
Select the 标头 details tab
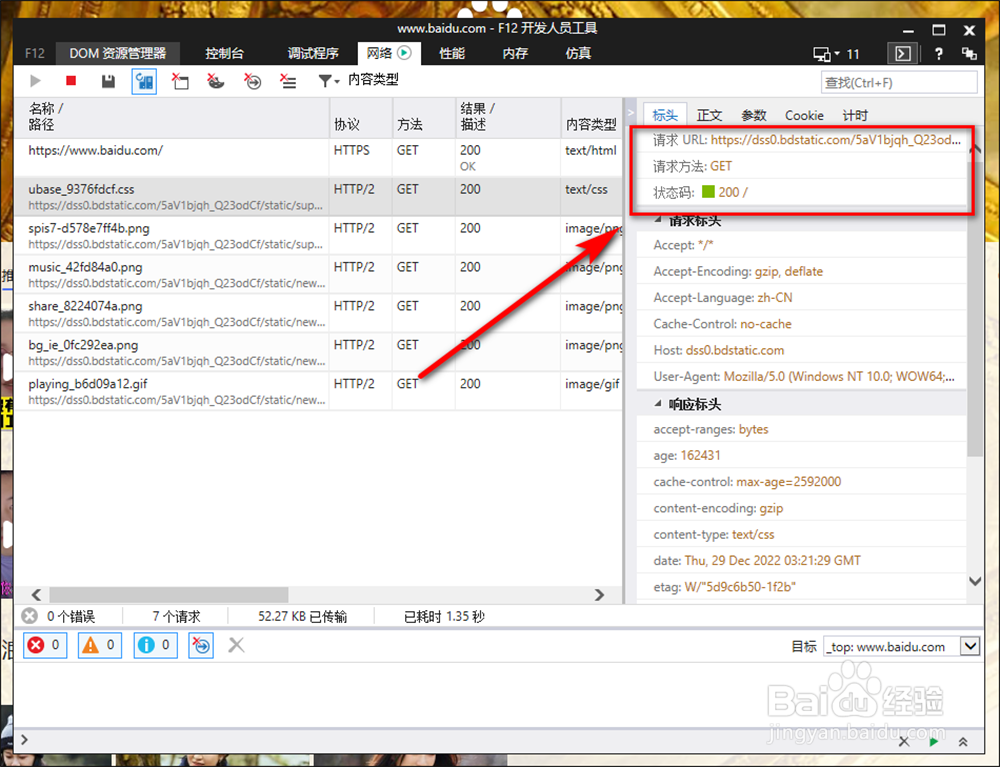665,115
